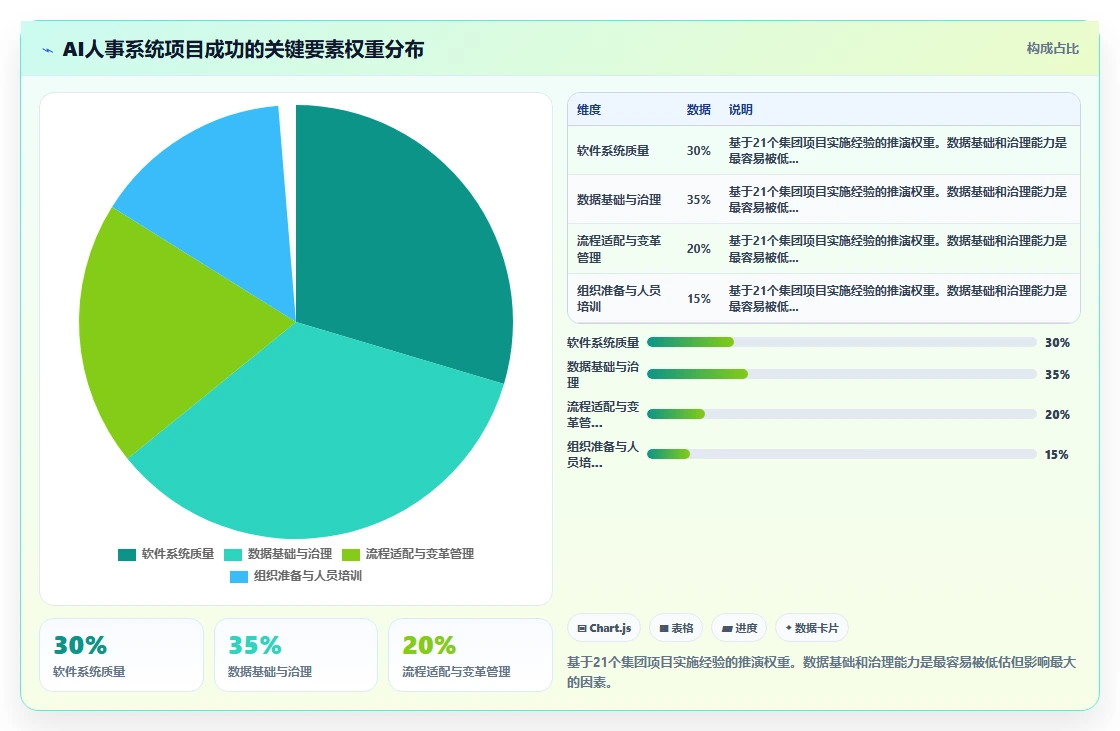Click the lightning icon beside the chart title
Viewport: 1120px width, 731px height.
click(x=48, y=51)
